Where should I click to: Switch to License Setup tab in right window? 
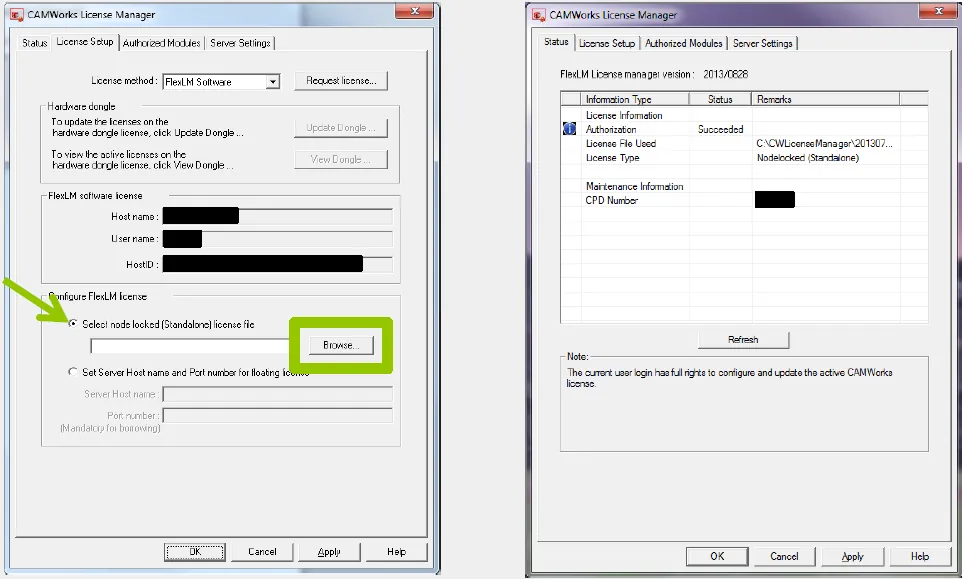coord(607,44)
